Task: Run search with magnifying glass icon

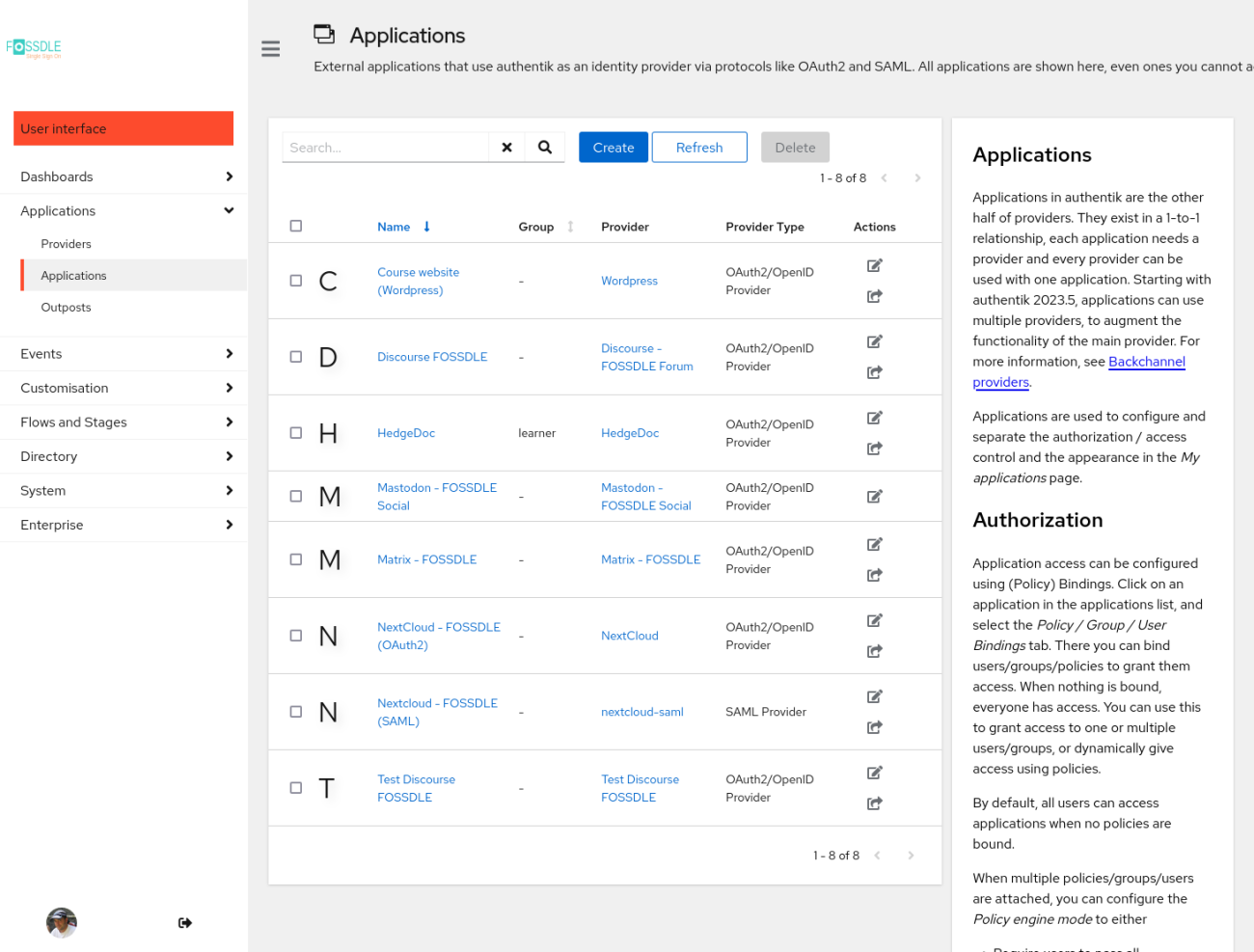Action: 545,148
